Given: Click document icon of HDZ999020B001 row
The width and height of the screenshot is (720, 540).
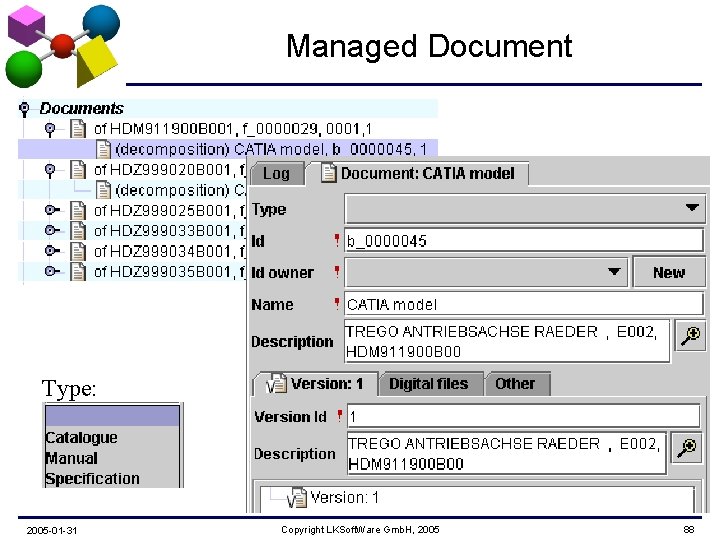Looking at the screenshot, I should coord(78,170).
